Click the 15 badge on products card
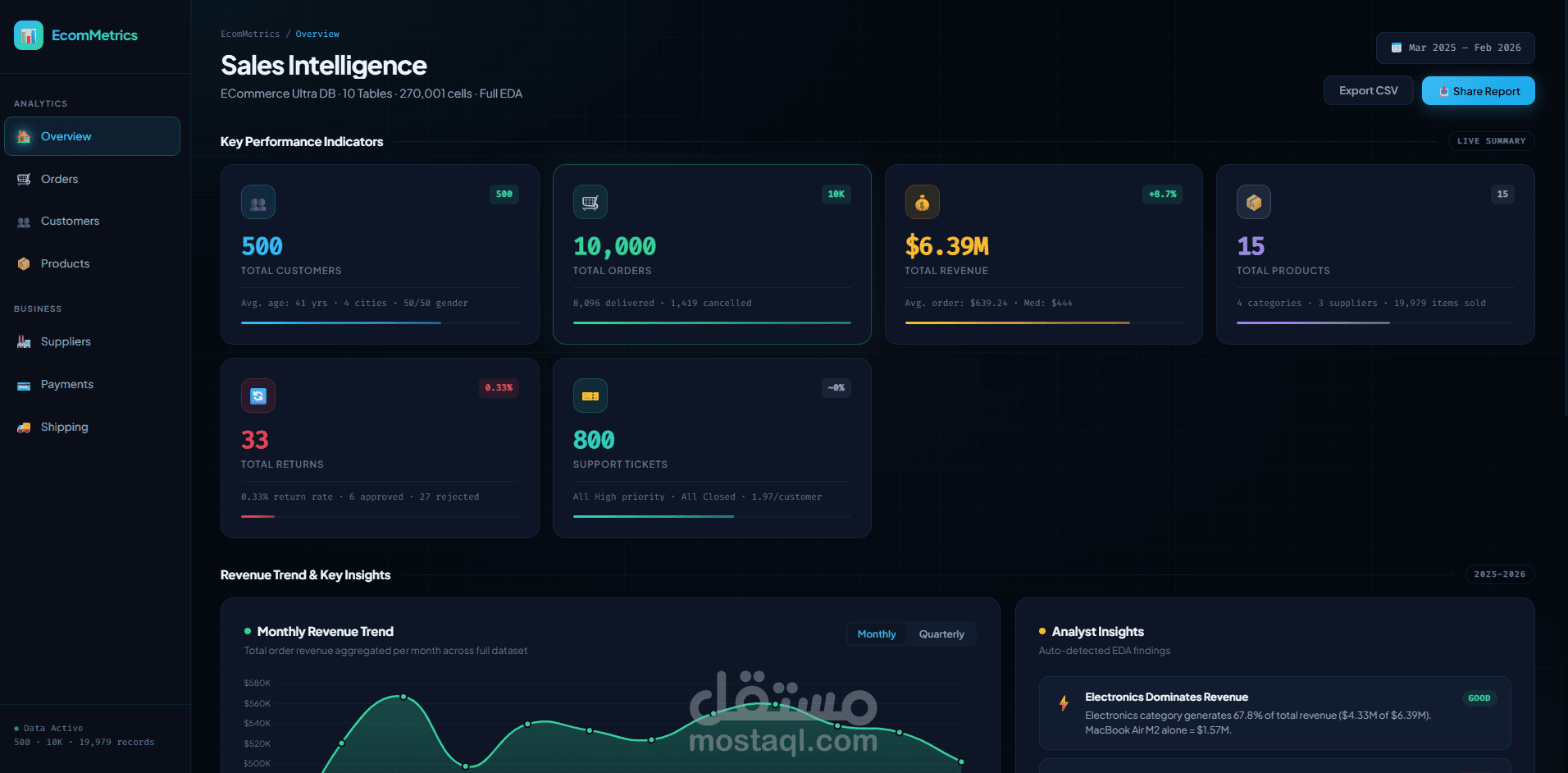The image size is (1568, 773). [1502, 194]
